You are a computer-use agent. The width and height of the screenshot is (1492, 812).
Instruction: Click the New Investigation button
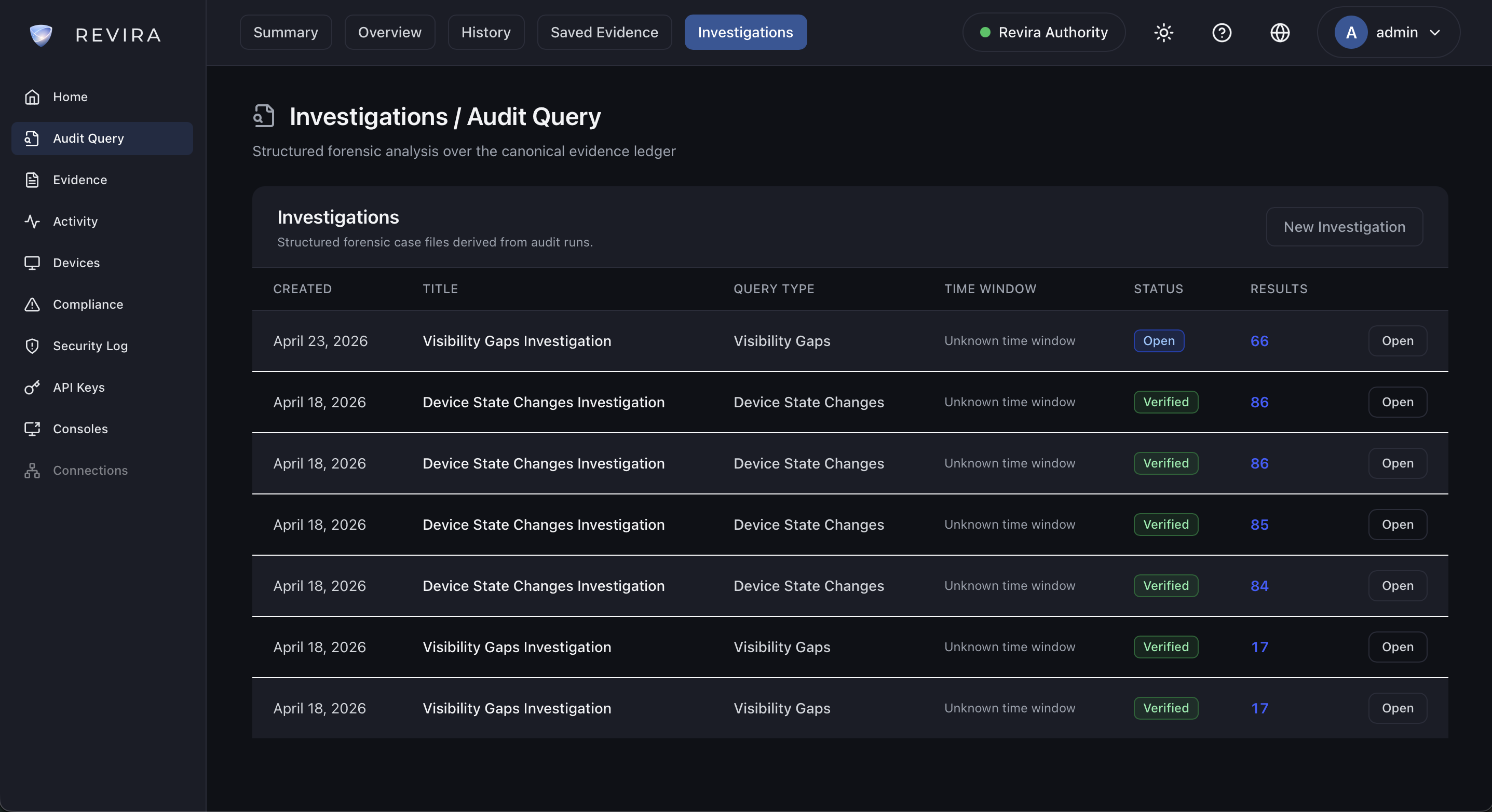point(1345,227)
